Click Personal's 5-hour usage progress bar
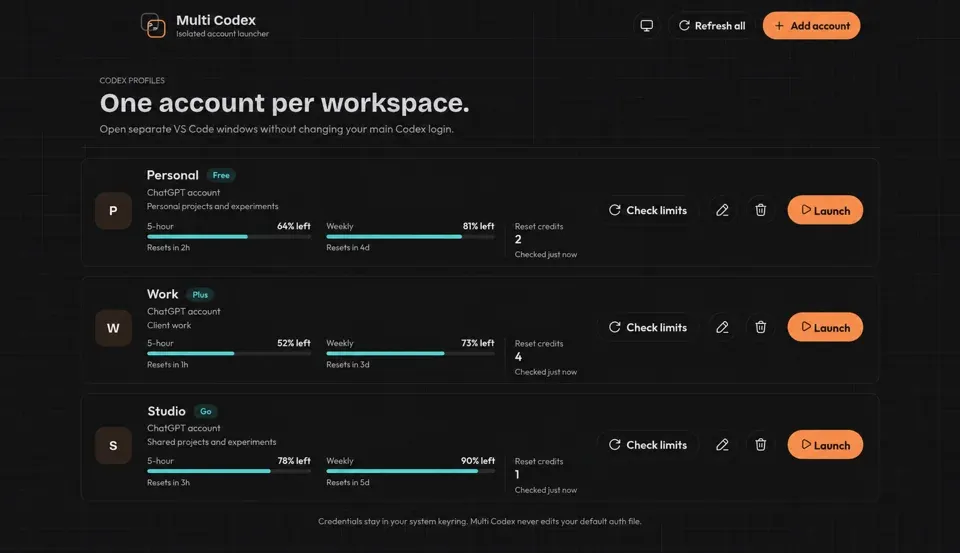Screen dimensions: 960x553 (229, 237)
